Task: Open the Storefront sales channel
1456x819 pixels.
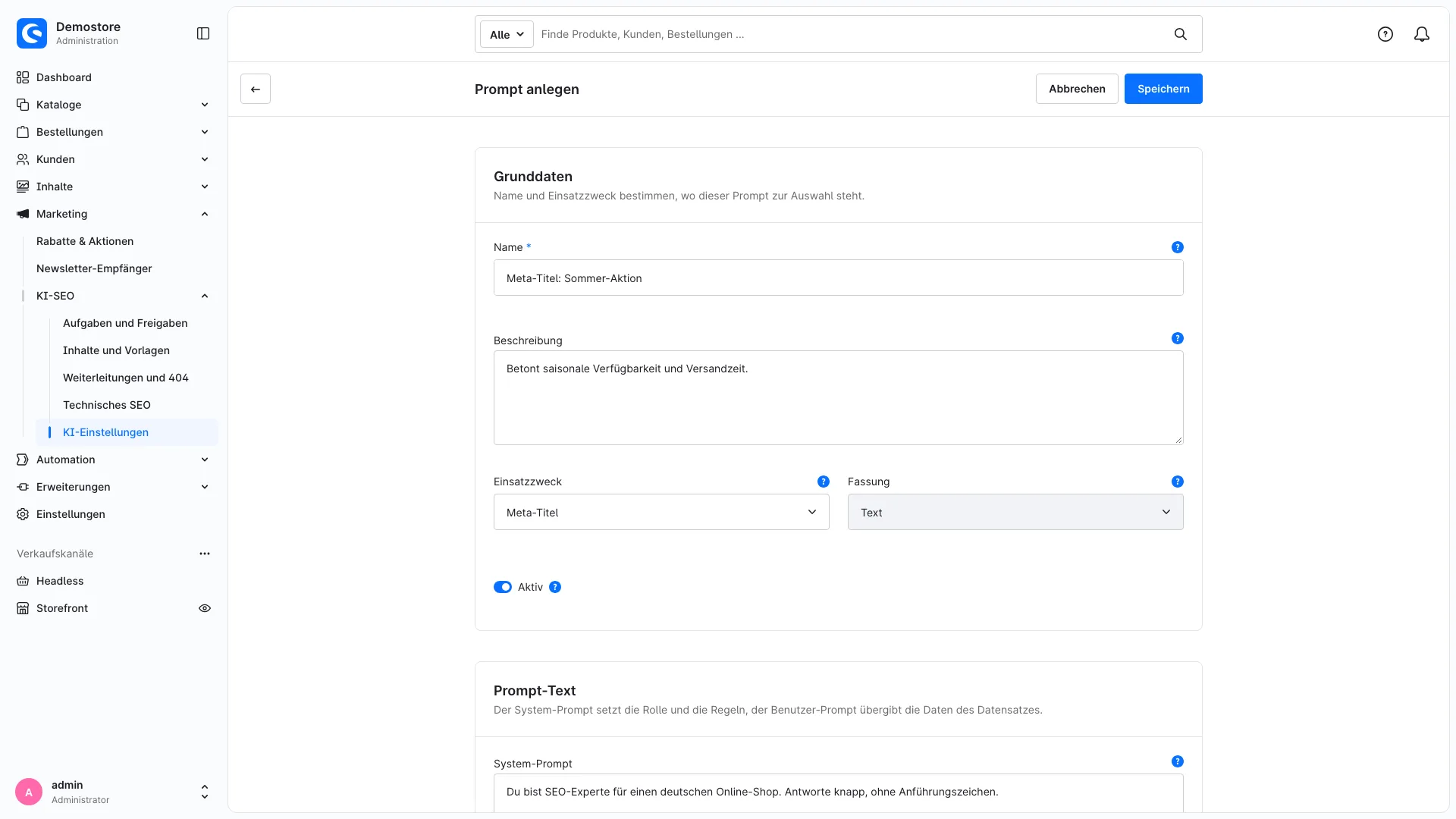Action: pyautogui.click(x=62, y=608)
